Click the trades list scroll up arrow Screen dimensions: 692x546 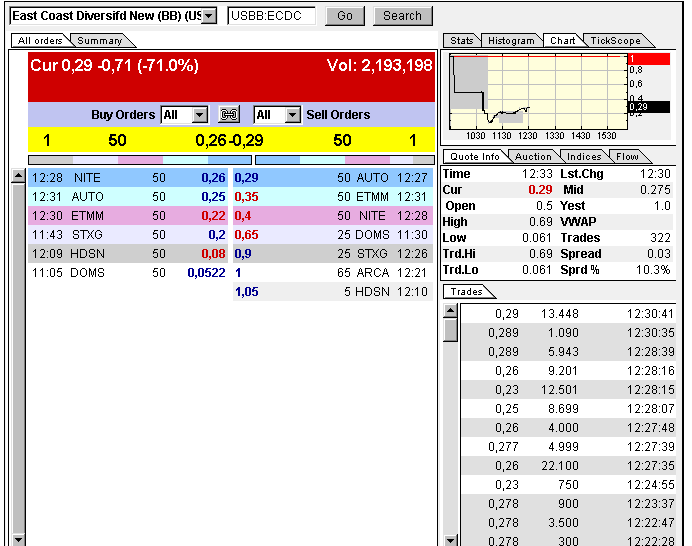pyautogui.click(x=450, y=312)
